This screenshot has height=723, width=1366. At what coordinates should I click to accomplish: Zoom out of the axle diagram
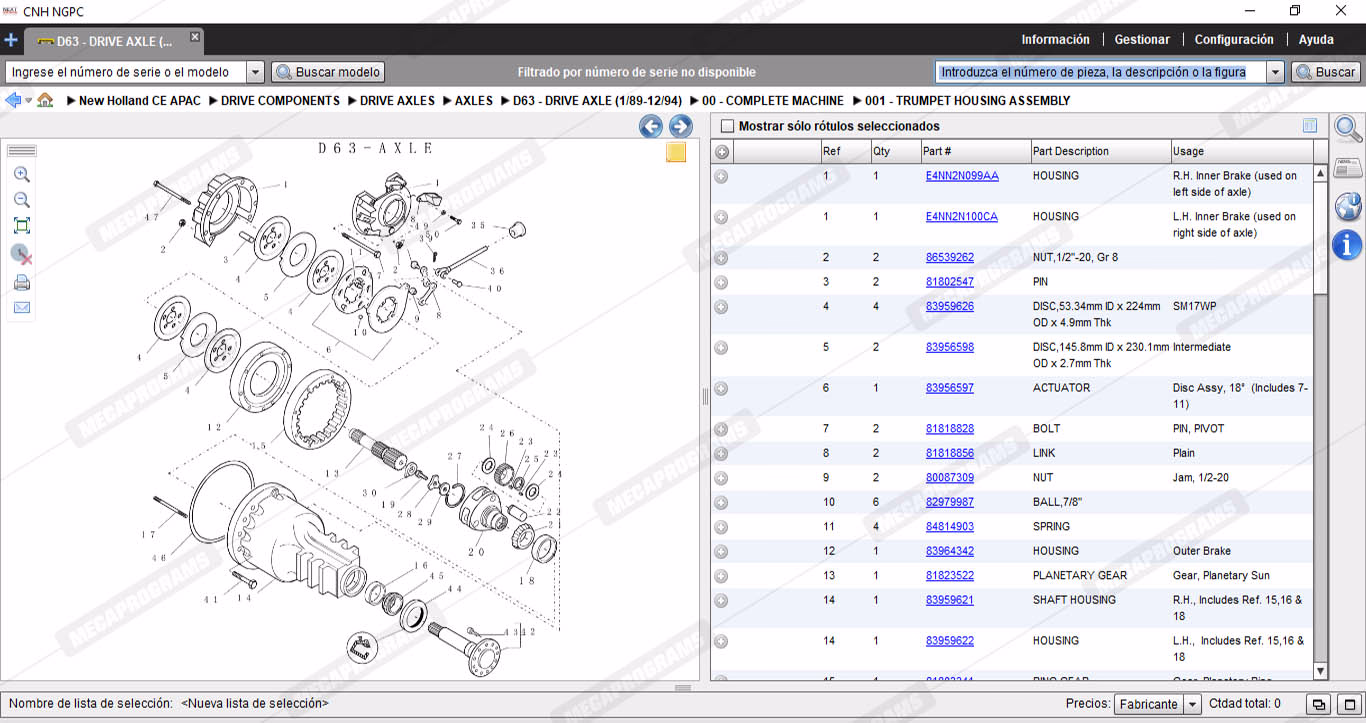coord(21,200)
